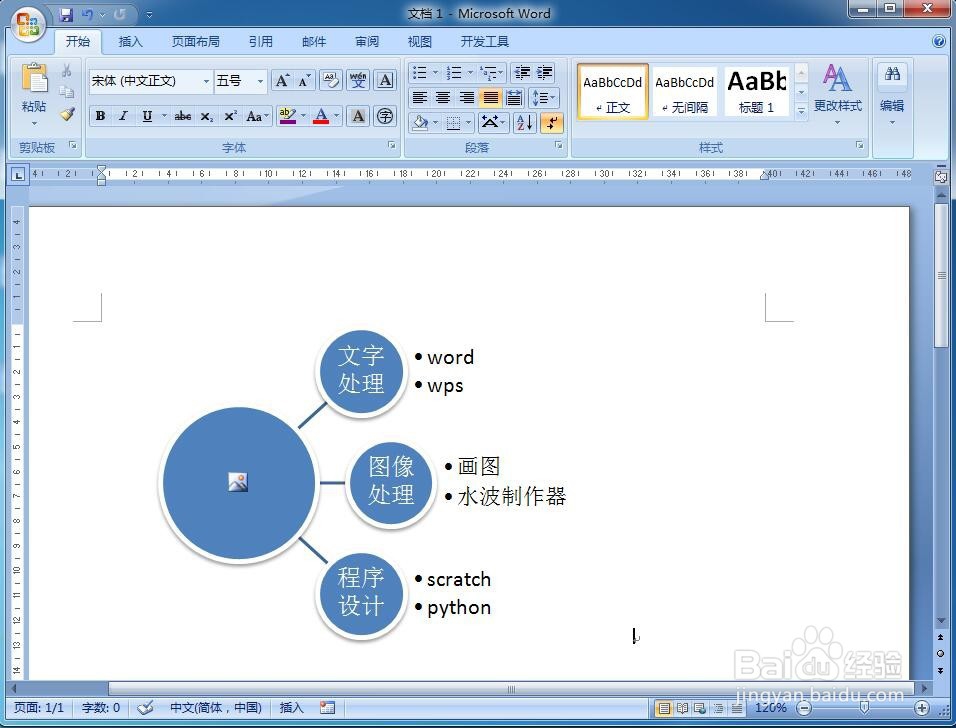Open the font size dropdown
The image size is (956, 728).
260,81
